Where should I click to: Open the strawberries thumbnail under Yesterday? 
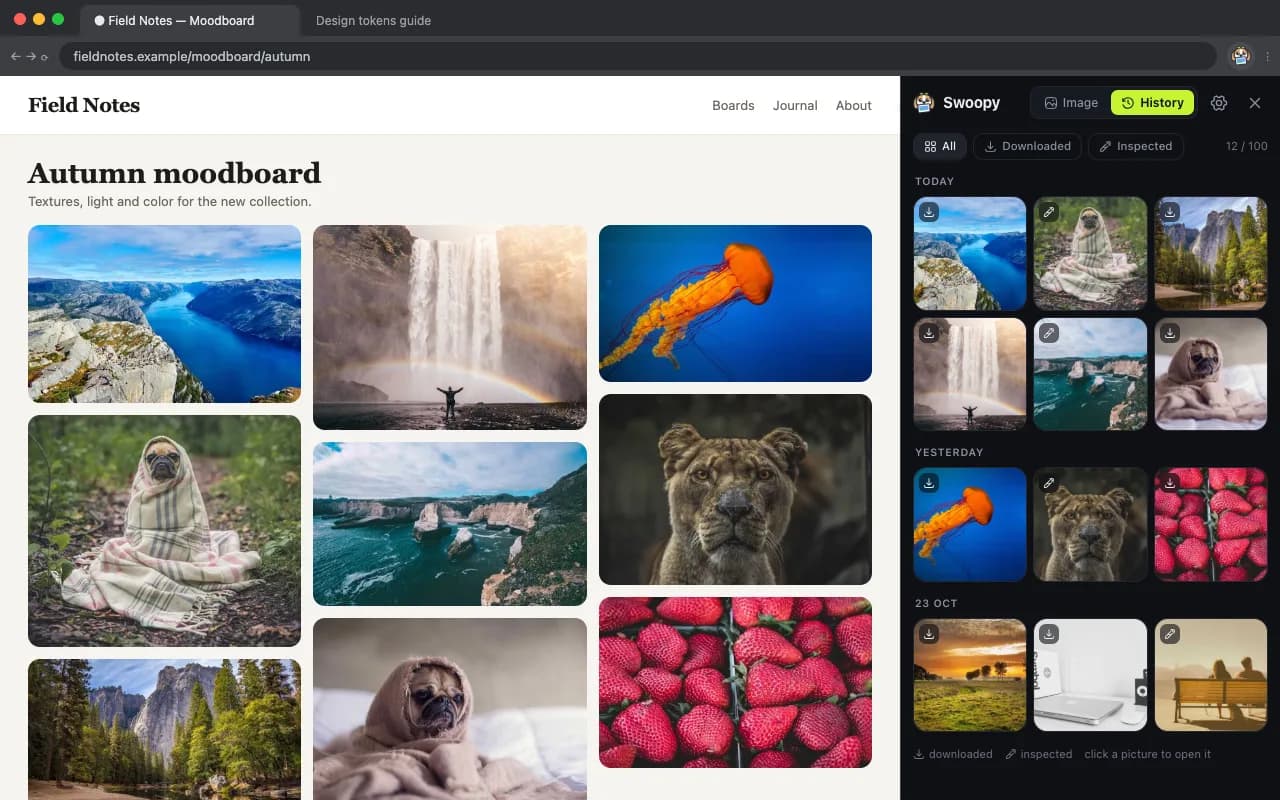tap(1211, 525)
